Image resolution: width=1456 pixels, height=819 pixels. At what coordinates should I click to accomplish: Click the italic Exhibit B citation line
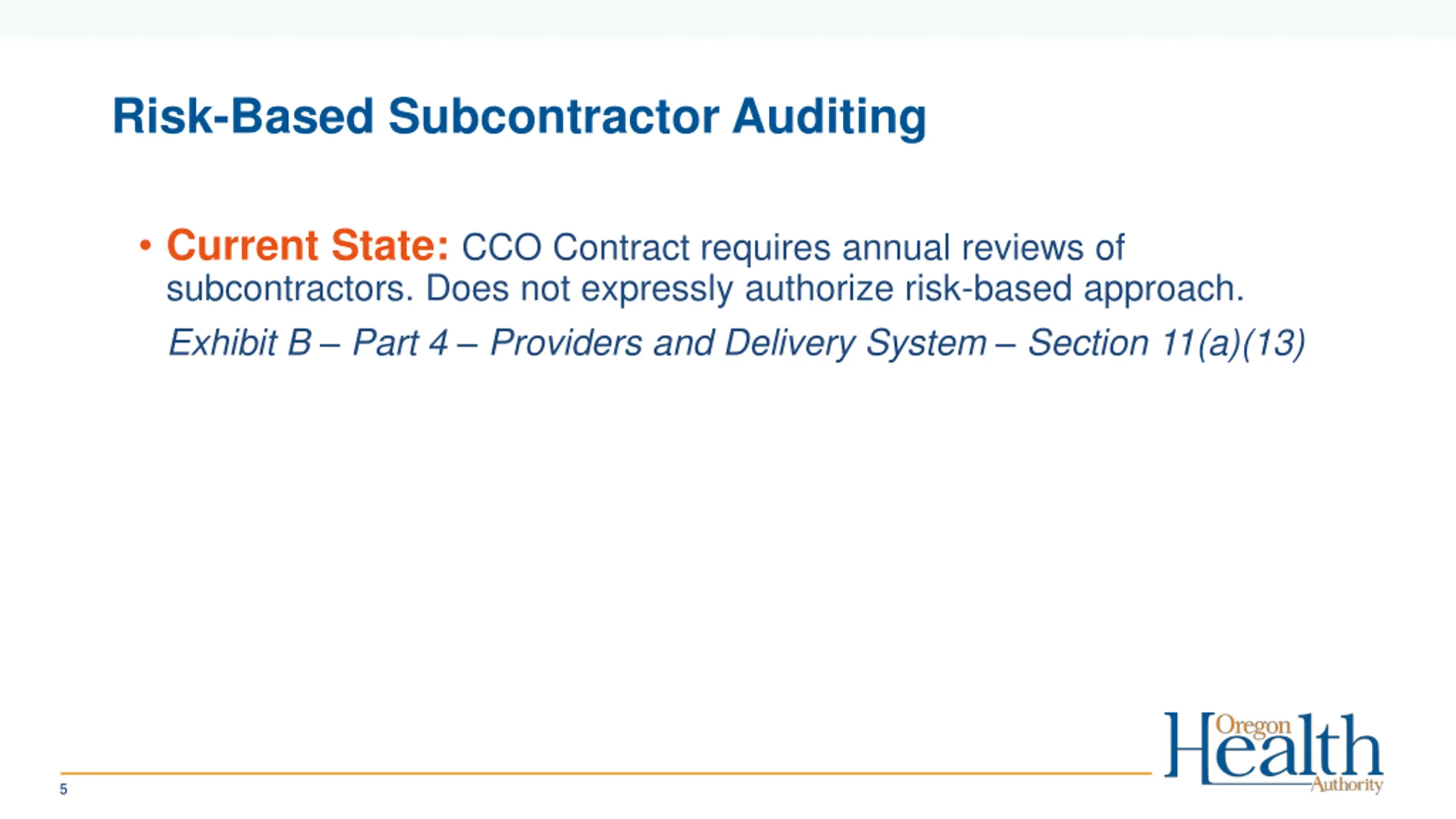(x=737, y=343)
